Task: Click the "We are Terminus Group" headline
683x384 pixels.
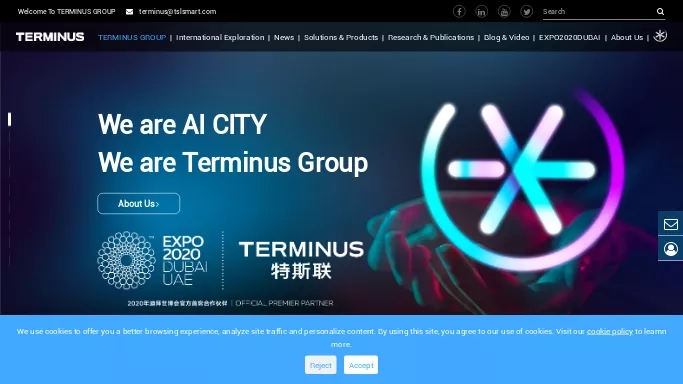Action: tap(233, 163)
